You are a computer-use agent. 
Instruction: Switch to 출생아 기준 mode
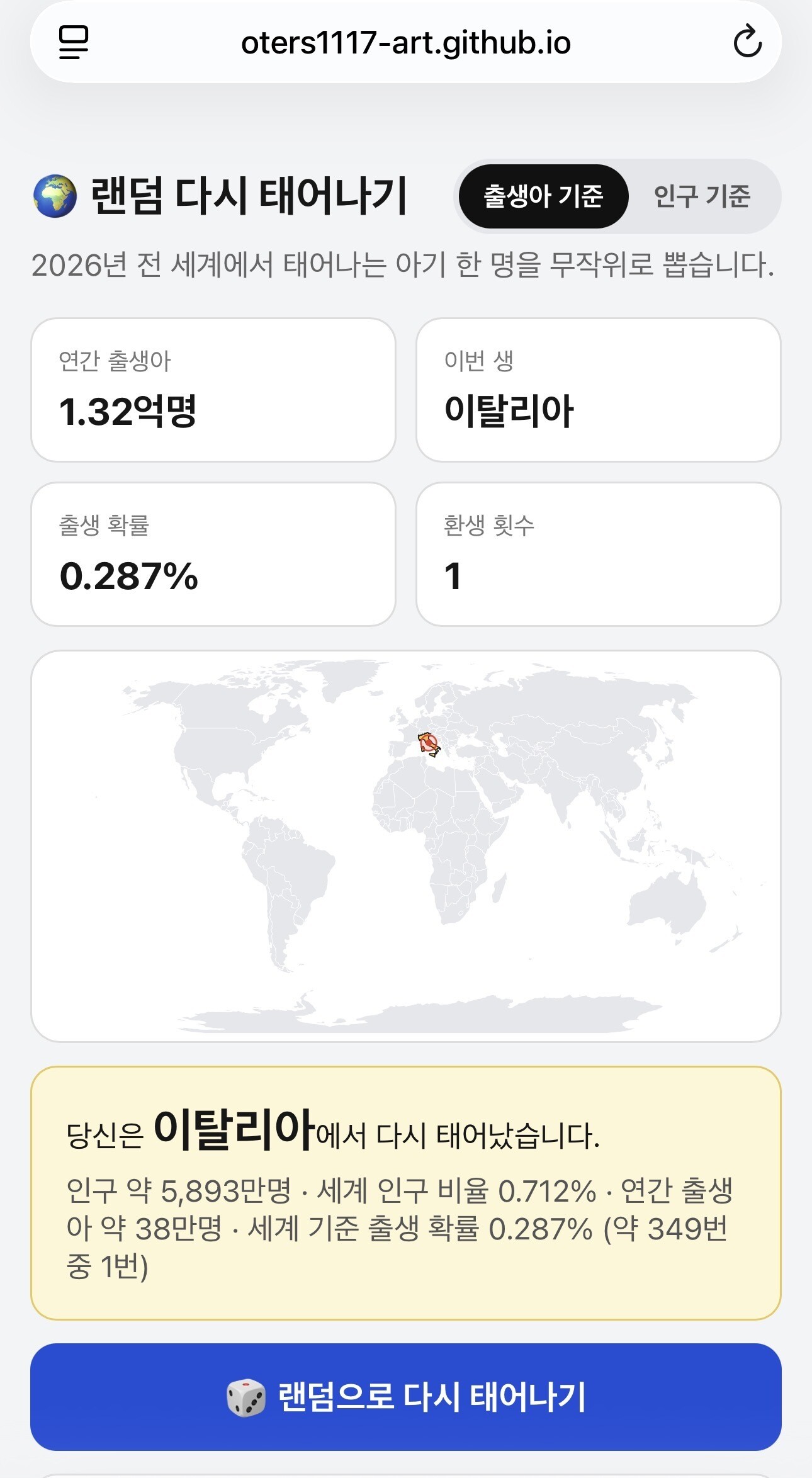point(543,196)
